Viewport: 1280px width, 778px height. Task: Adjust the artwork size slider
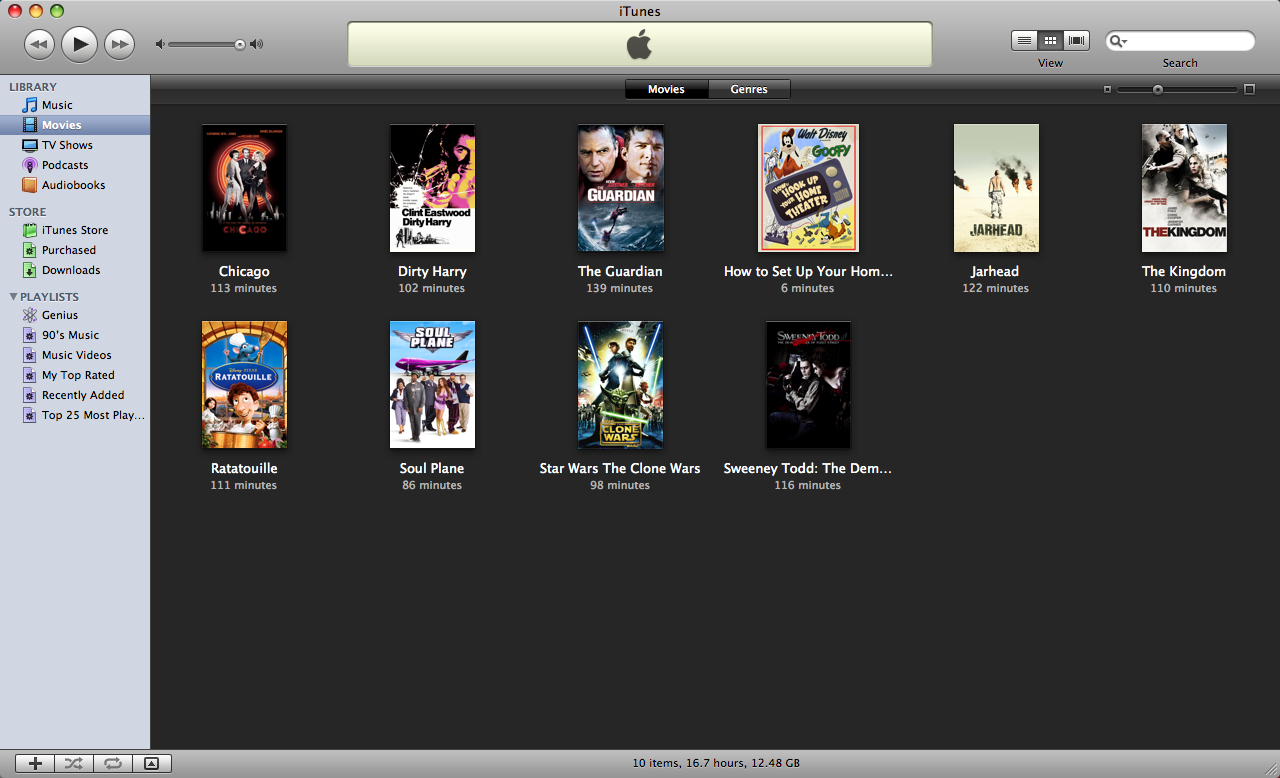[1177, 89]
